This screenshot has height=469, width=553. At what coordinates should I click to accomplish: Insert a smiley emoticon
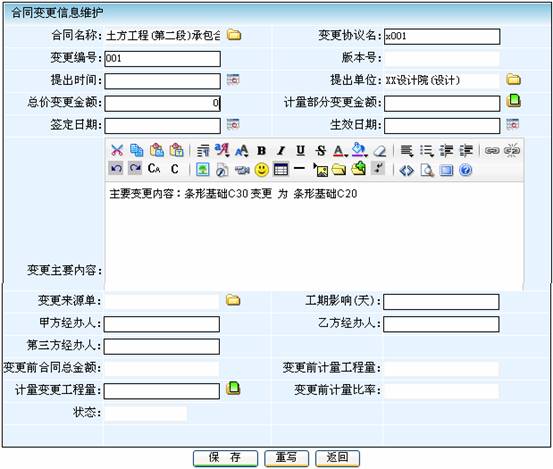[x=261, y=170]
